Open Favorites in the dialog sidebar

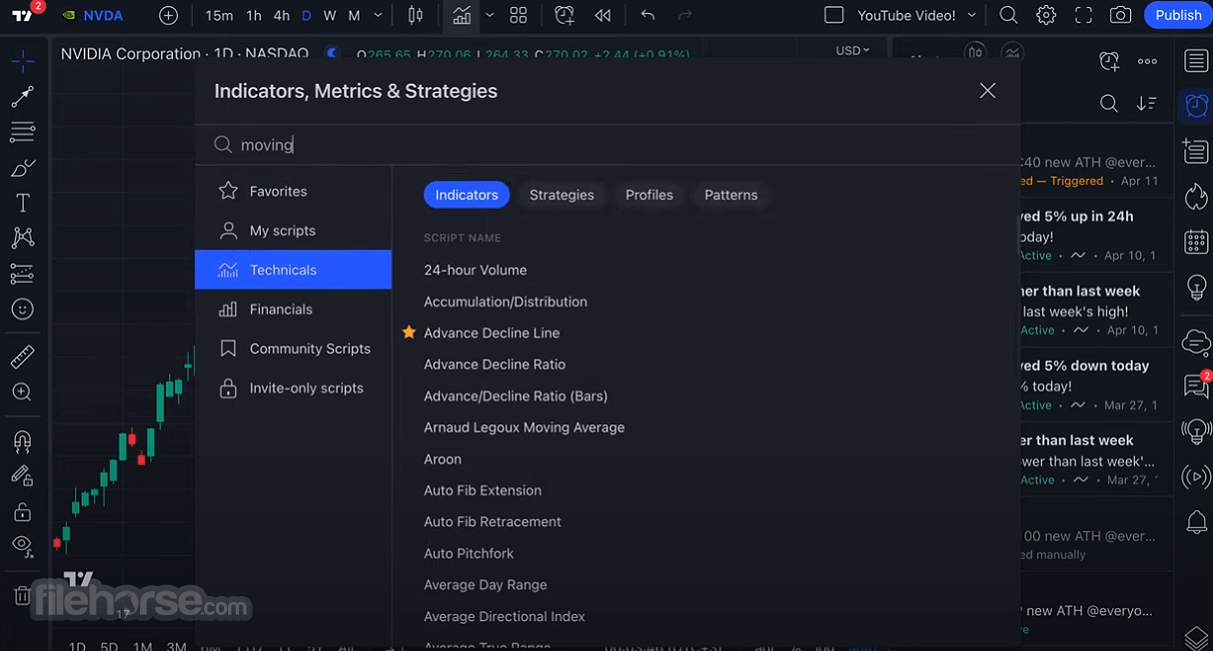[x=293, y=191]
